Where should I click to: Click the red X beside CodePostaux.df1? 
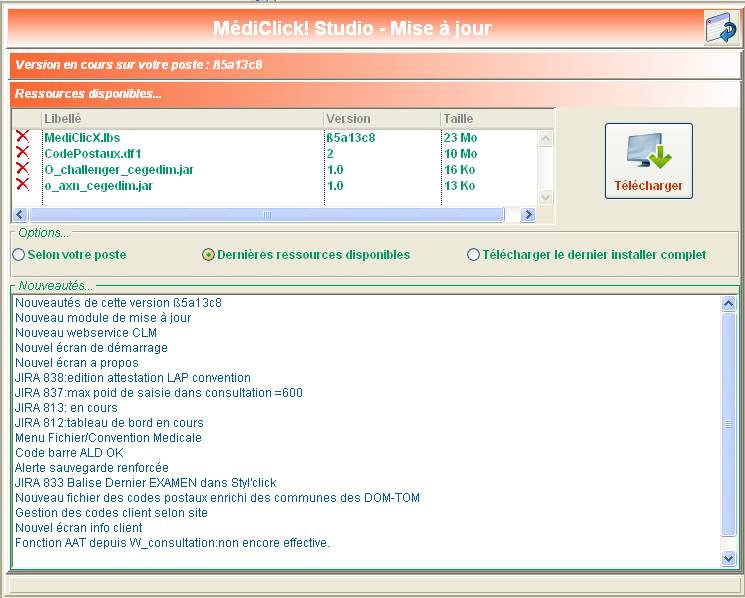coord(22,153)
